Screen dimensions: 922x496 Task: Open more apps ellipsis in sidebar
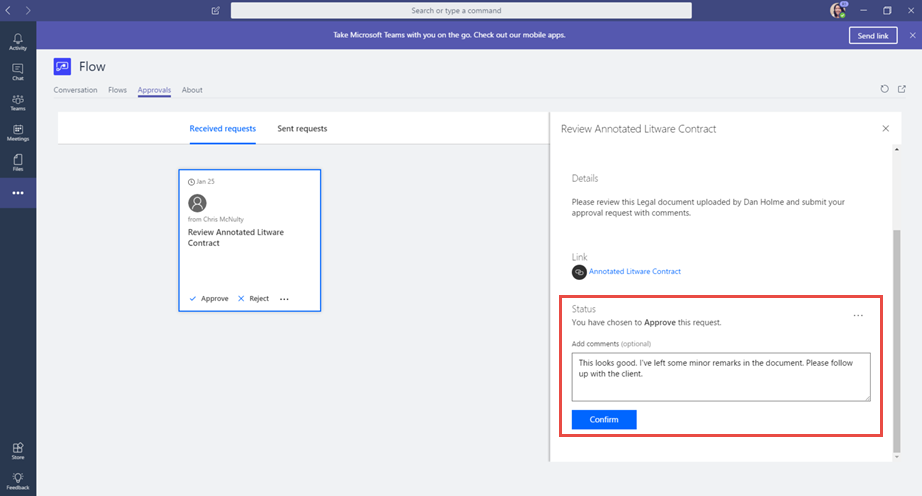point(17,193)
